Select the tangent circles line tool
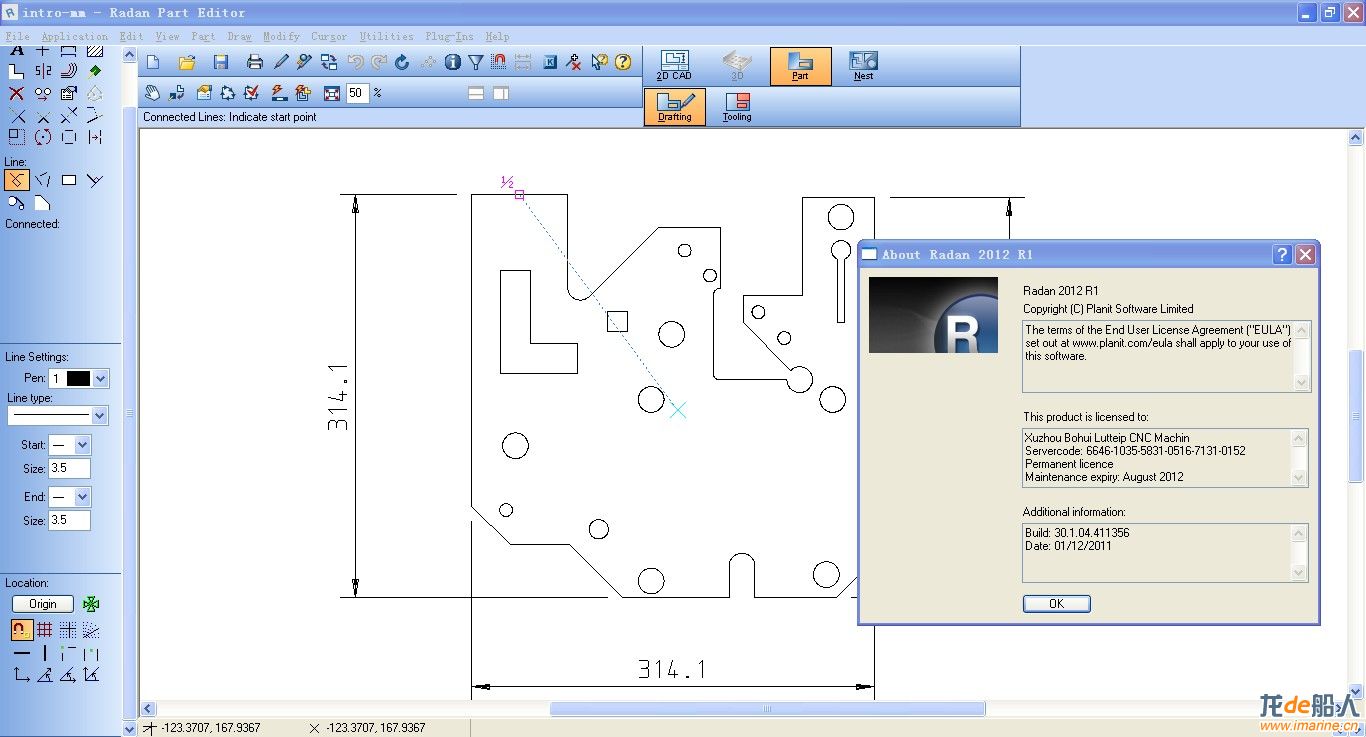Image resolution: width=1366 pixels, height=737 pixels. coord(17,203)
